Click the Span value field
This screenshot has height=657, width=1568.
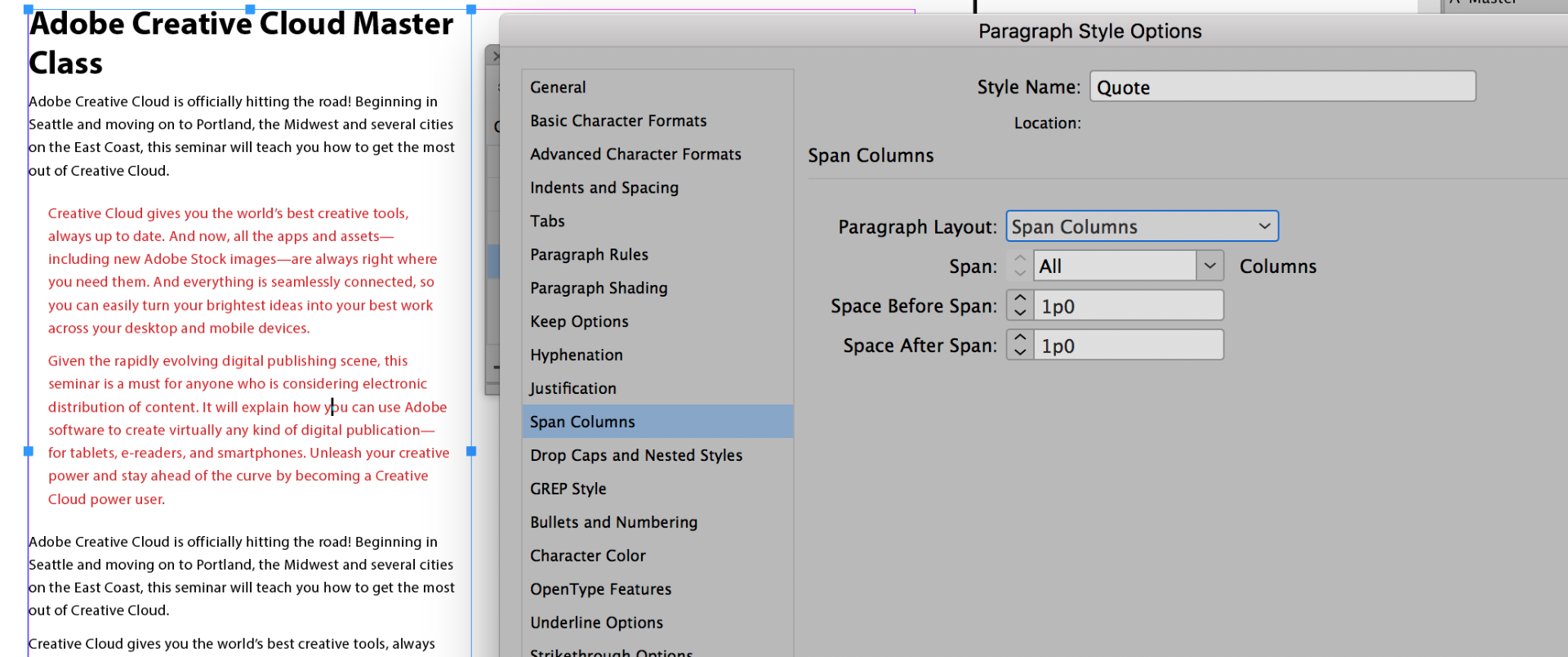pyautogui.click(x=1115, y=266)
